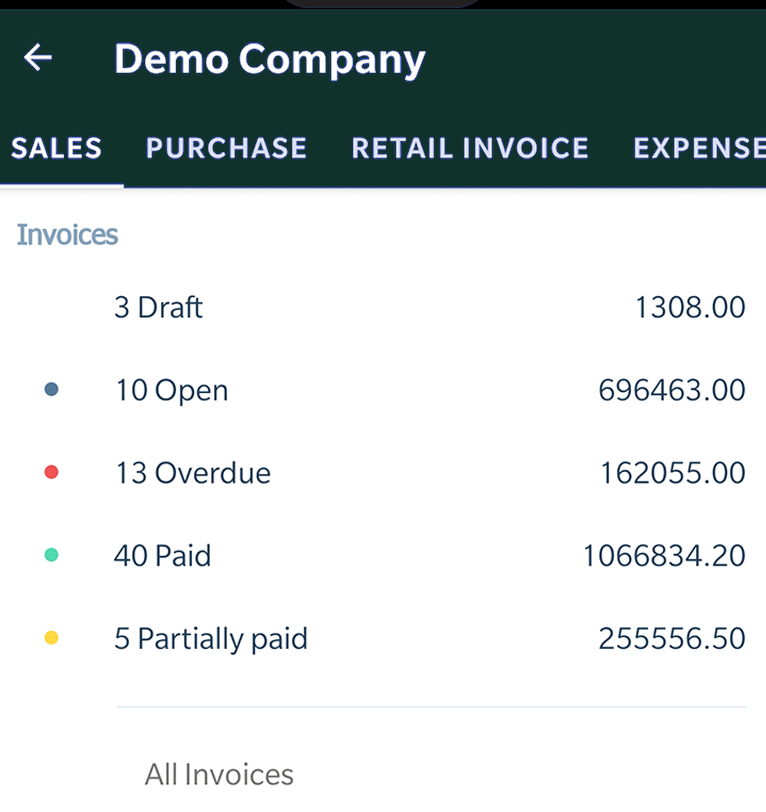
Task: Go to the EXPENSE tab
Action: pyautogui.click(x=699, y=148)
